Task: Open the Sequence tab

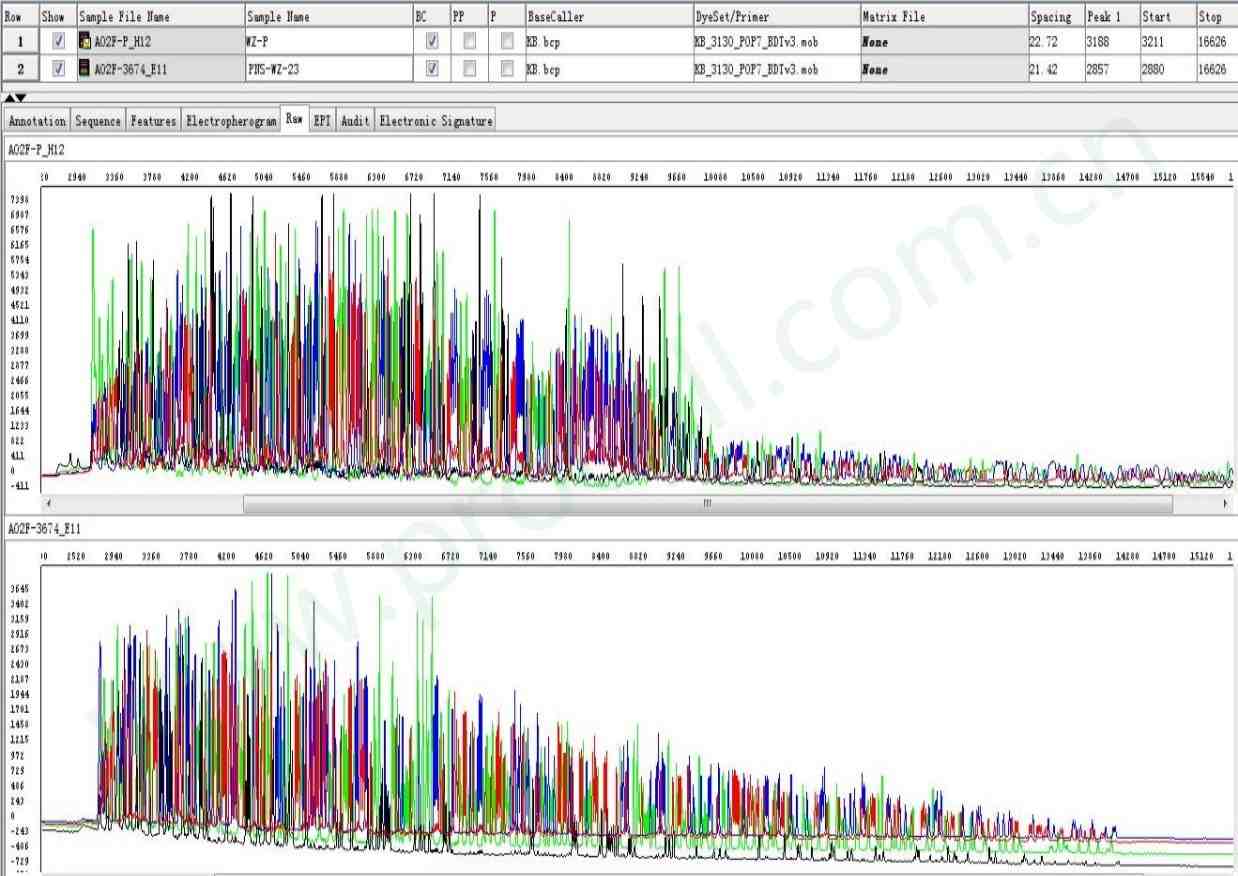Action: [x=98, y=121]
